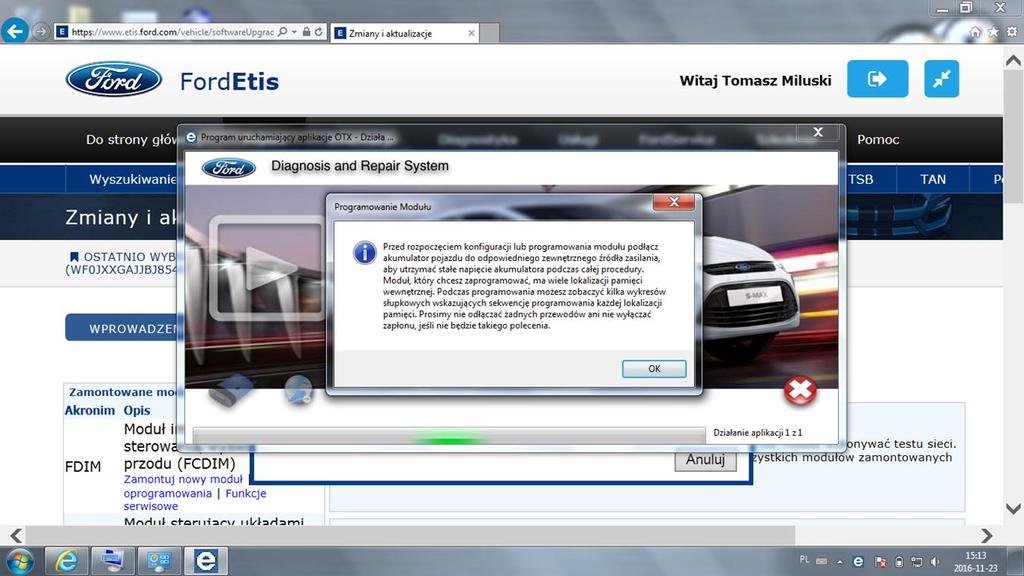
Task: Click browser back button
Action: 14,31
